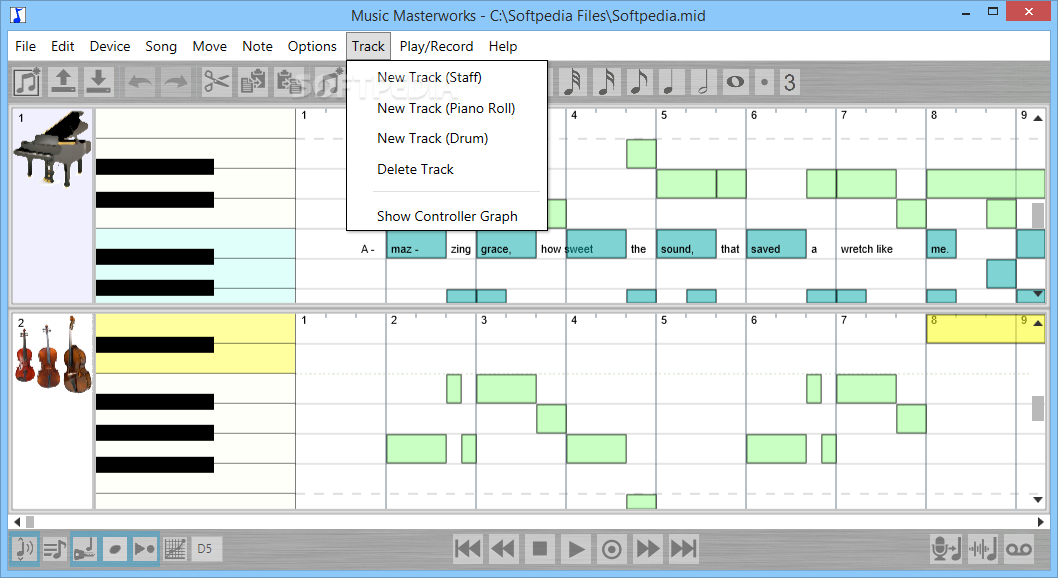Image resolution: width=1058 pixels, height=578 pixels.
Task: Select the whole note duration
Action: [x=735, y=82]
